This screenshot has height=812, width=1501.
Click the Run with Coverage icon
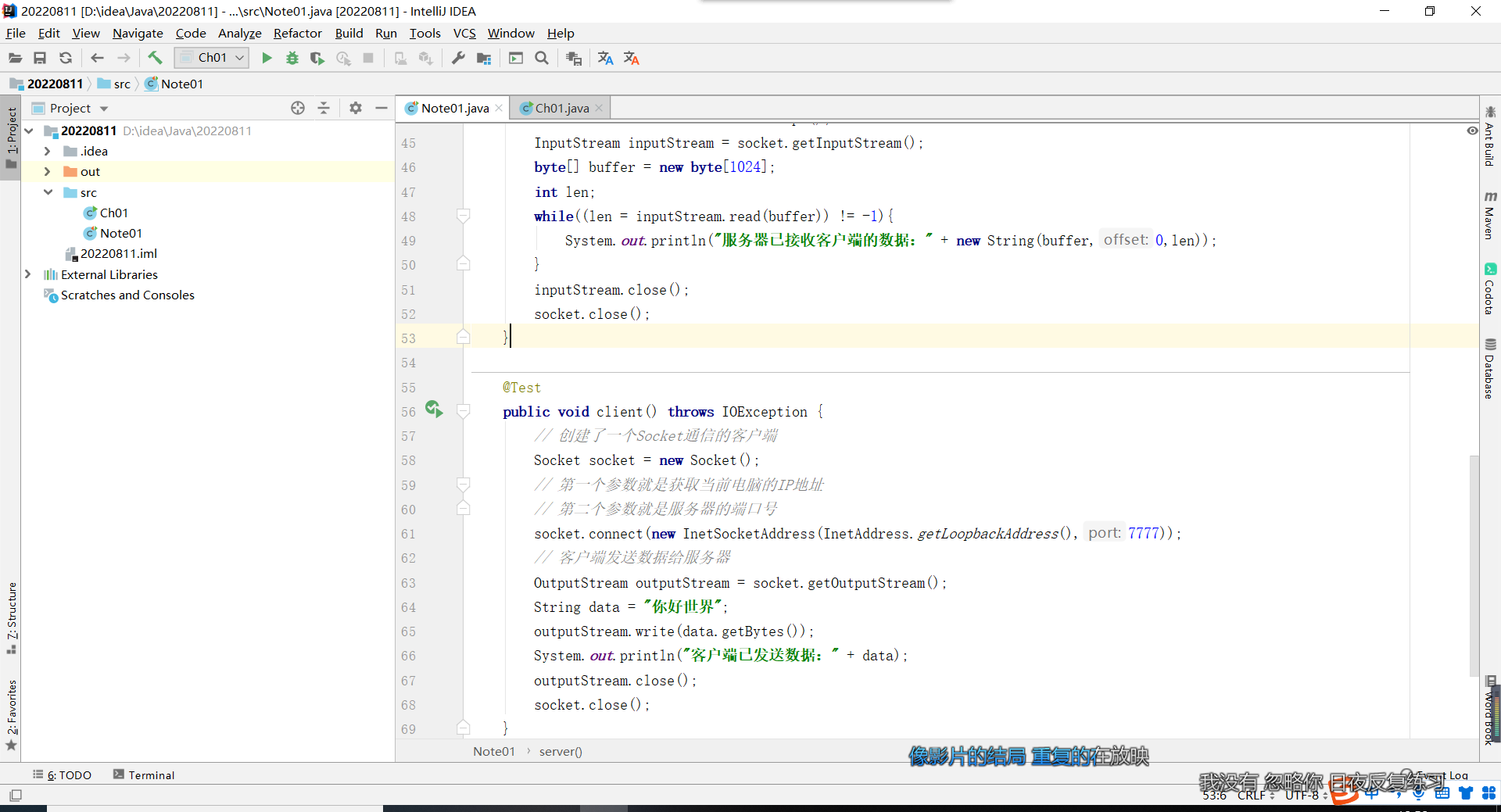point(317,58)
